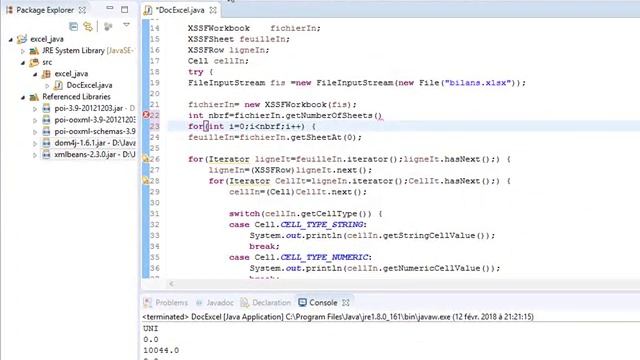This screenshot has width=640, height=360.
Task: Open the Problems tab
Action: coord(166,303)
